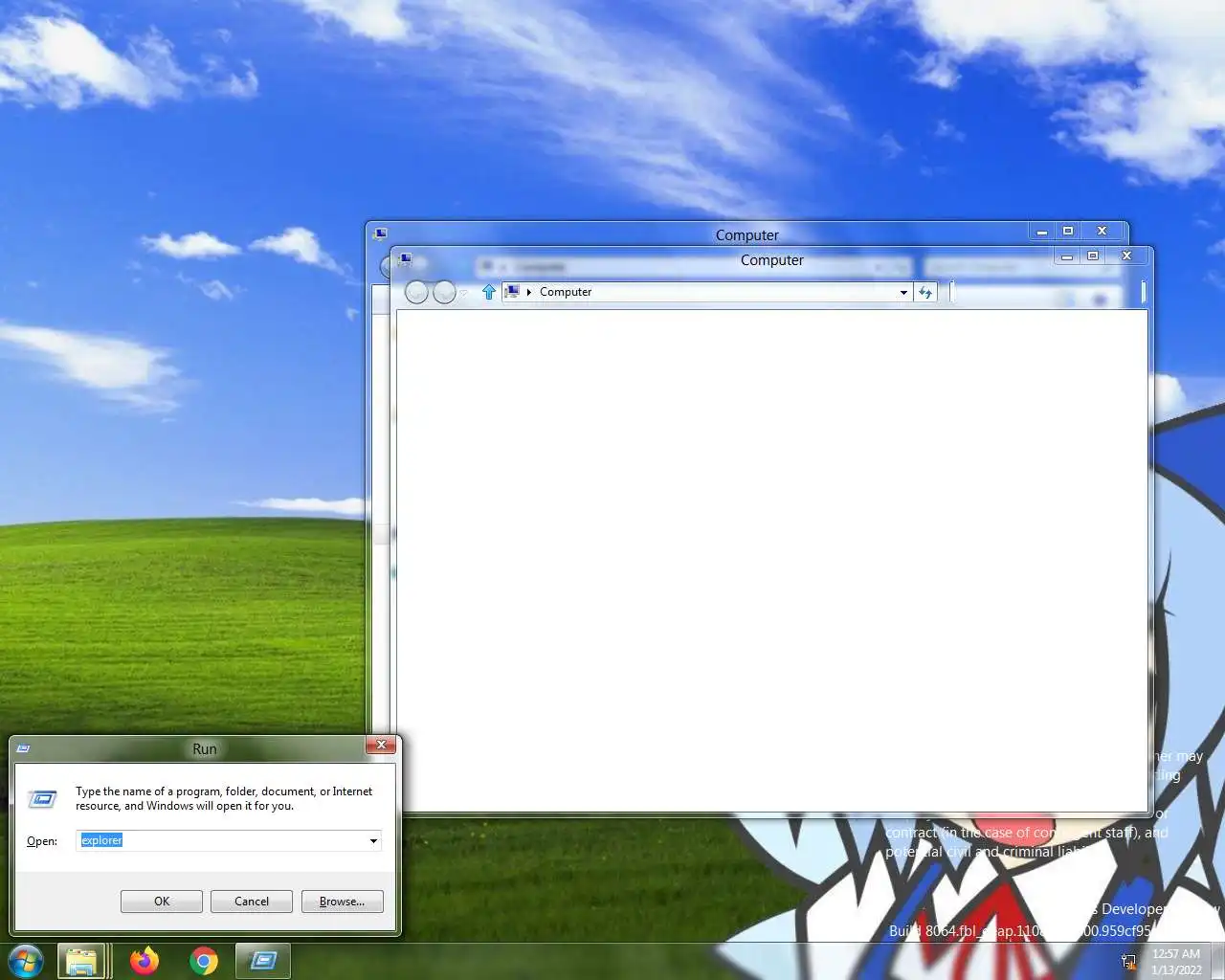This screenshot has height=980, width=1225.
Task: Click the computer icon in the address bar
Action: [x=512, y=292]
